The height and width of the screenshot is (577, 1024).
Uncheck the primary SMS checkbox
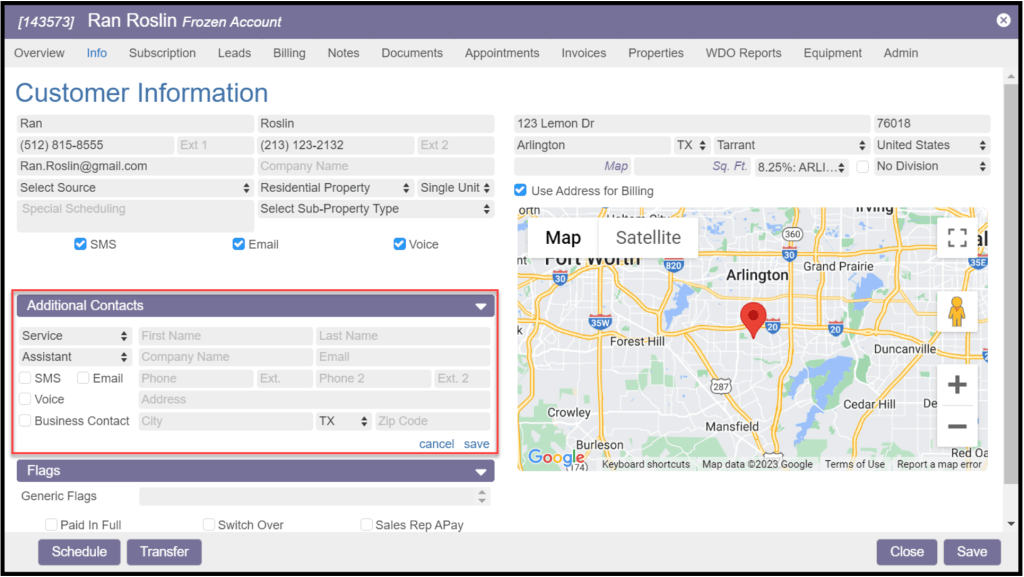point(81,244)
